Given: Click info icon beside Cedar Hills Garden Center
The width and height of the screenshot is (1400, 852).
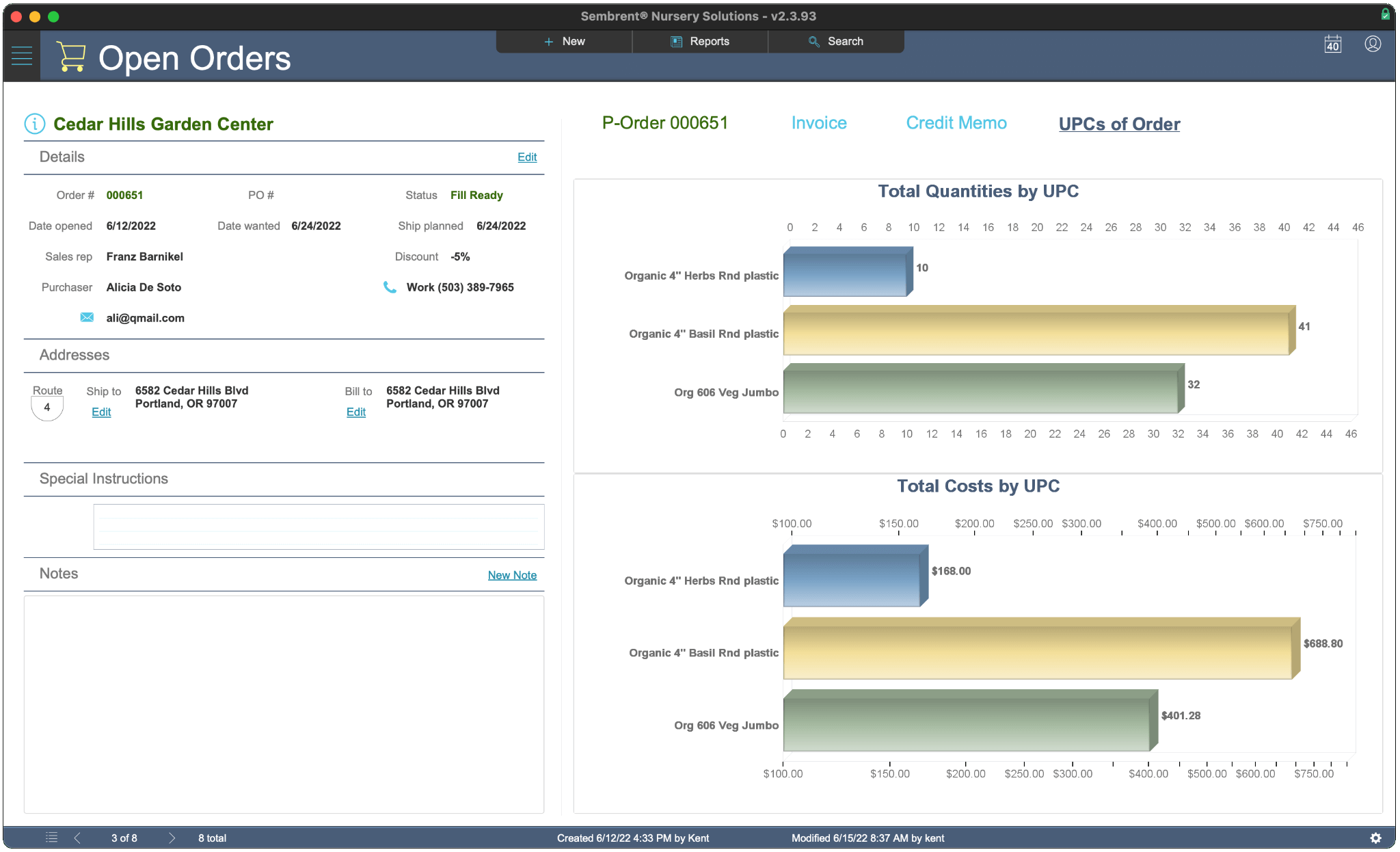Looking at the screenshot, I should 35,124.
